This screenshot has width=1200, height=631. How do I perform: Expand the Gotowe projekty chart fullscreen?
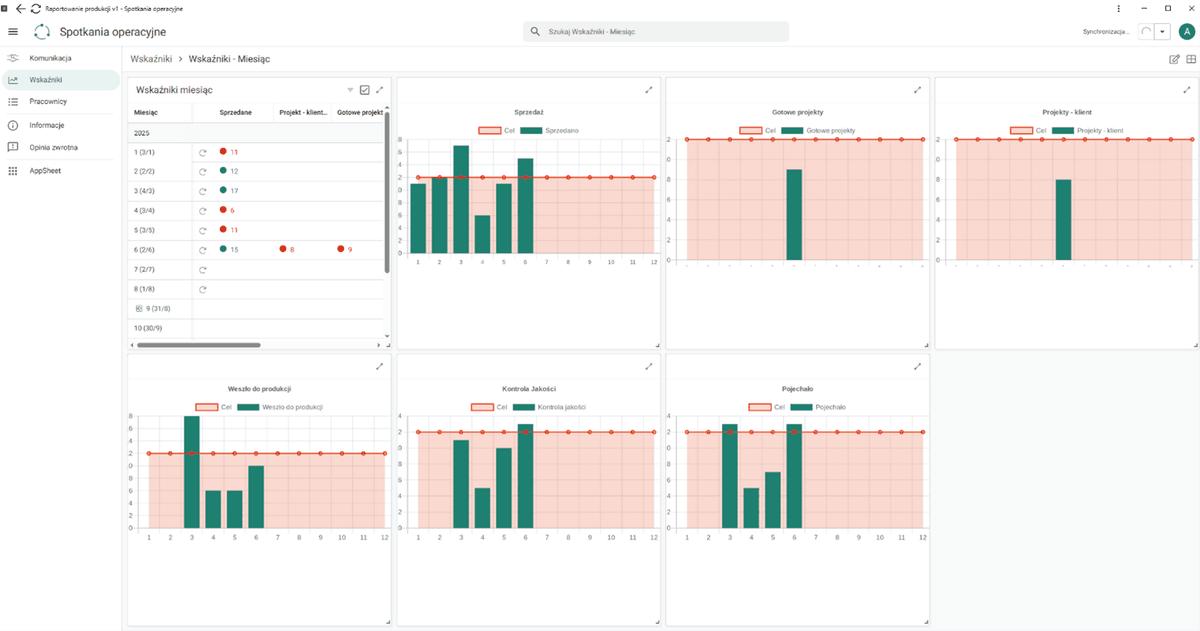918,90
